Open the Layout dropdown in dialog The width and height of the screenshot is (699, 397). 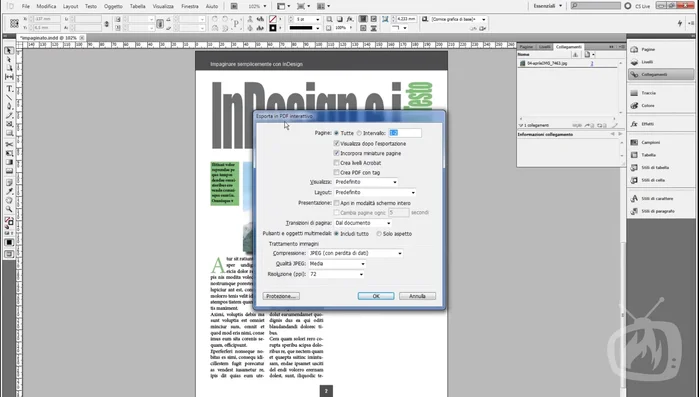[375, 192]
